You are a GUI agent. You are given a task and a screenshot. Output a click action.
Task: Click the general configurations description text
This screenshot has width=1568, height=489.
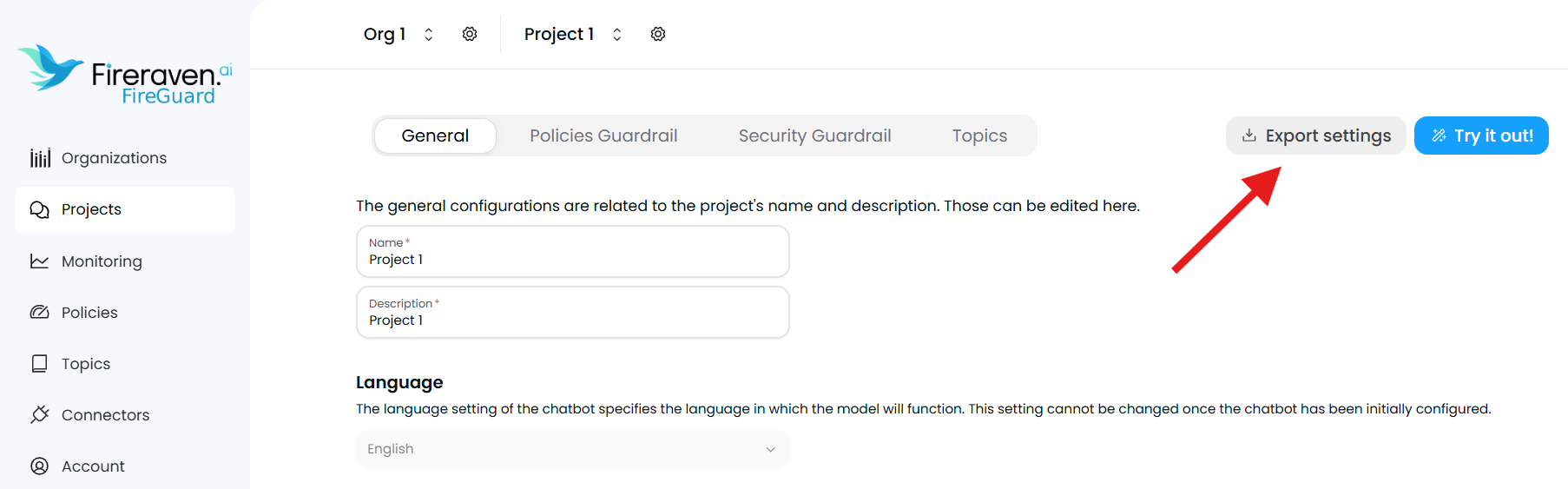pos(748,206)
